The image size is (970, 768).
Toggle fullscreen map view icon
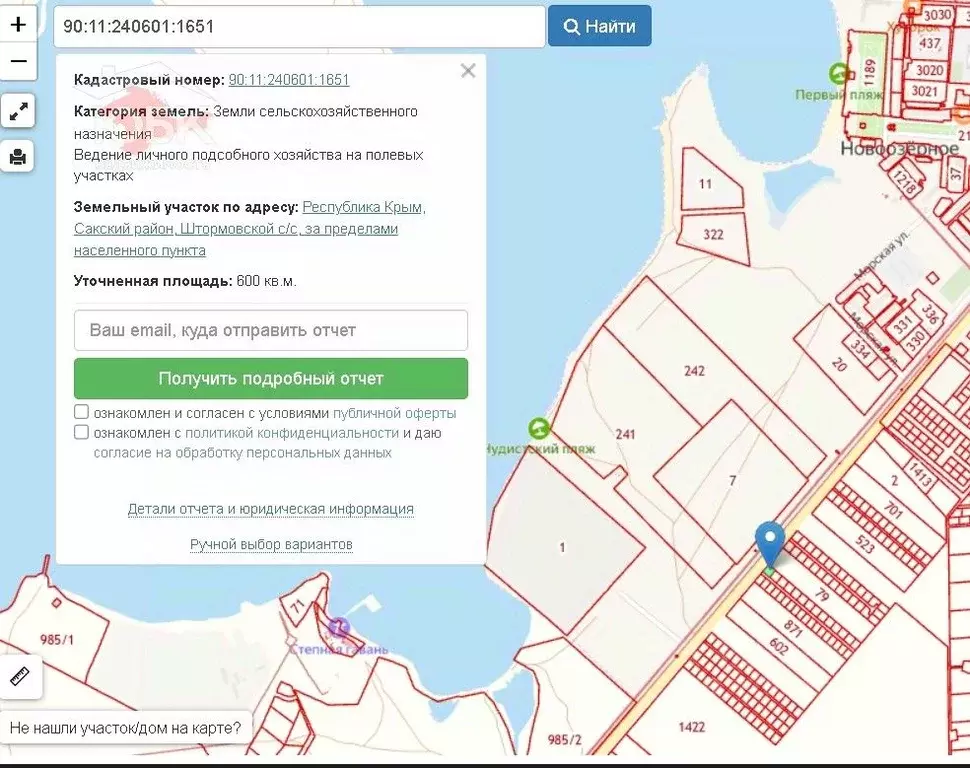18,111
